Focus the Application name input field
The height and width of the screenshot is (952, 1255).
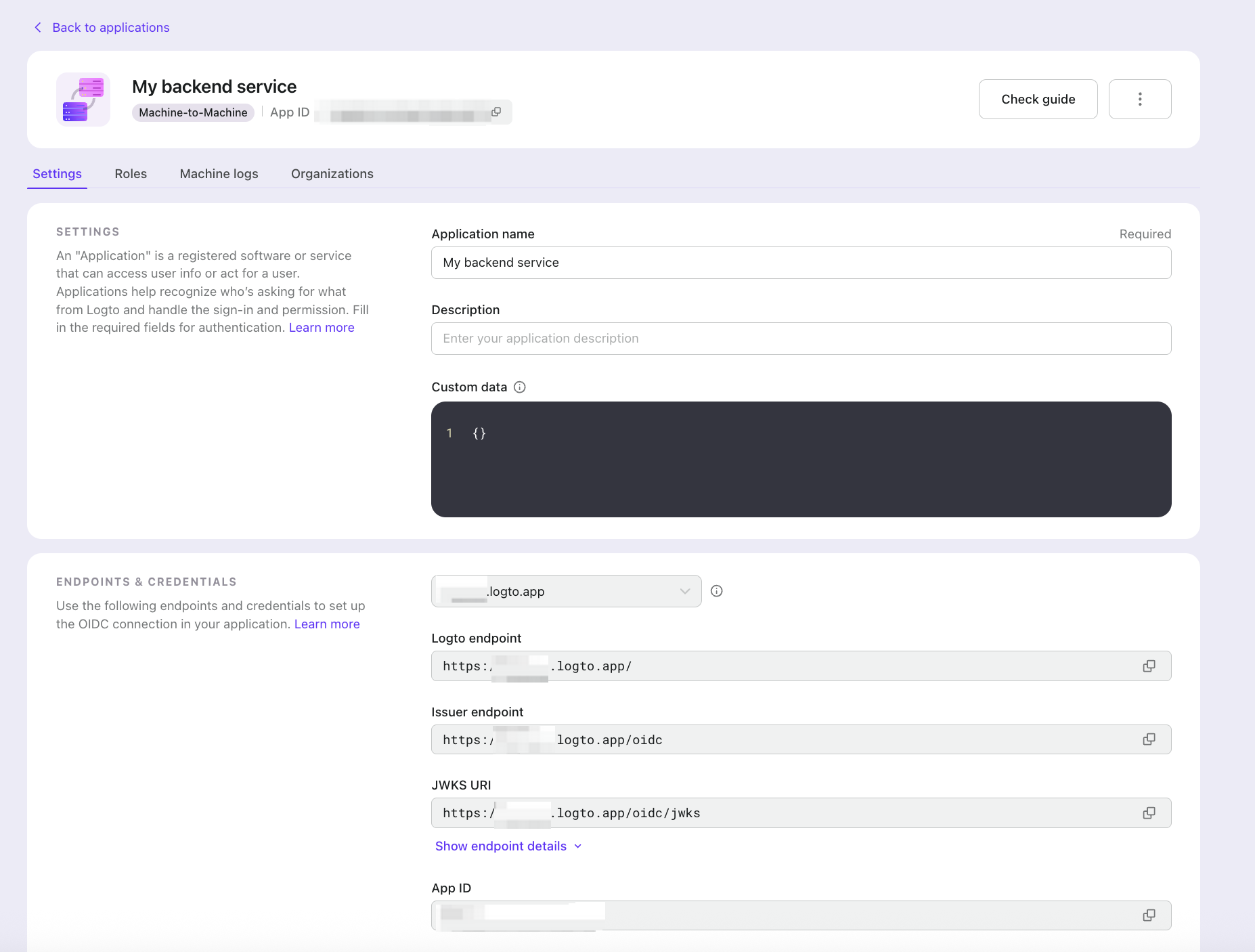click(x=801, y=263)
